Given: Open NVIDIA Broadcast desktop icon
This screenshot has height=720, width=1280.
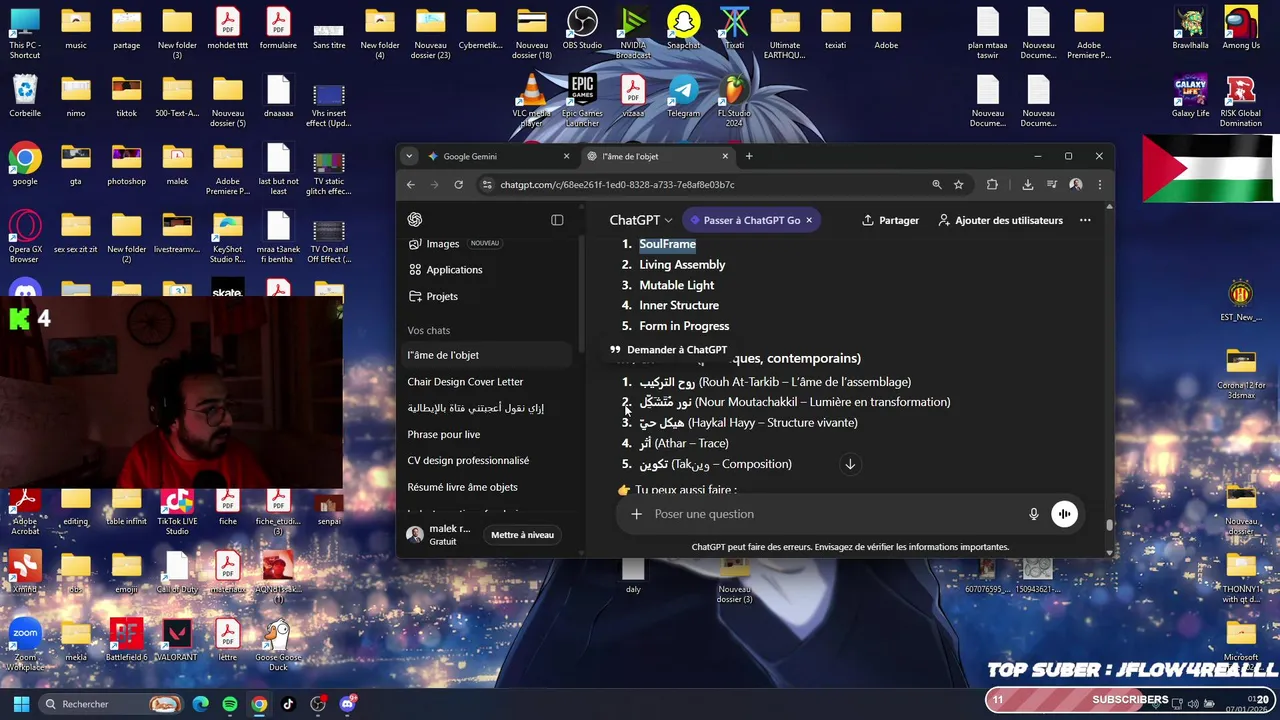Looking at the screenshot, I should 633,32.
